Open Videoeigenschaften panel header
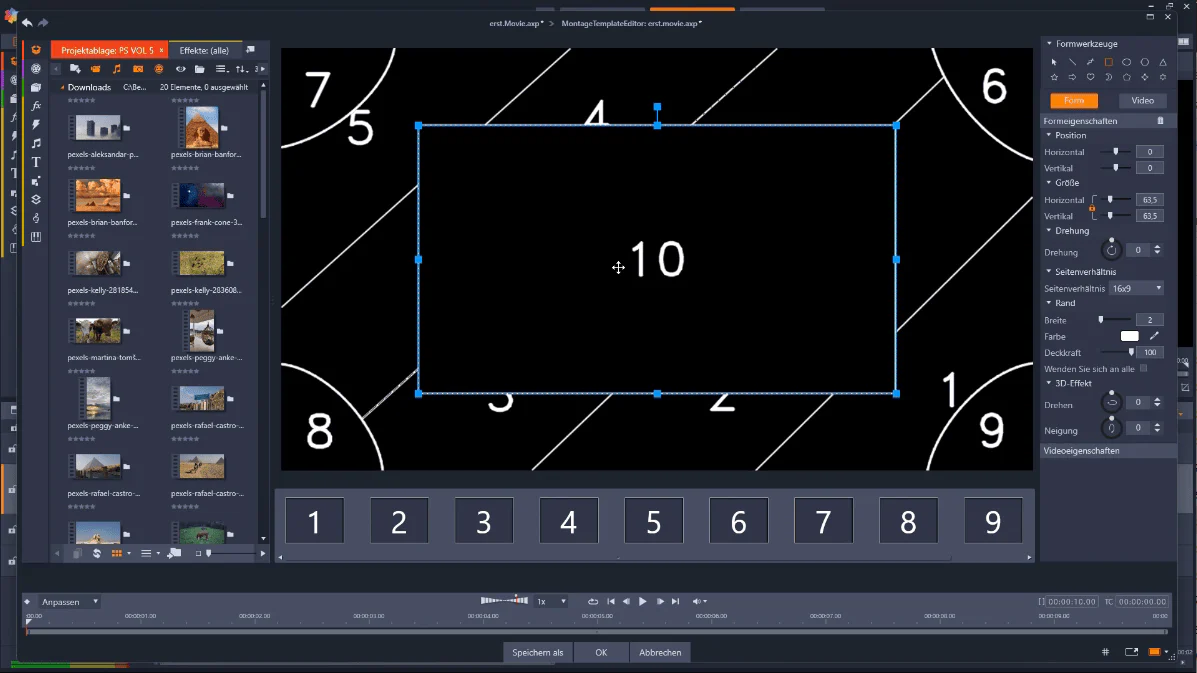This screenshot has width=1197, height=673. 1108,451
